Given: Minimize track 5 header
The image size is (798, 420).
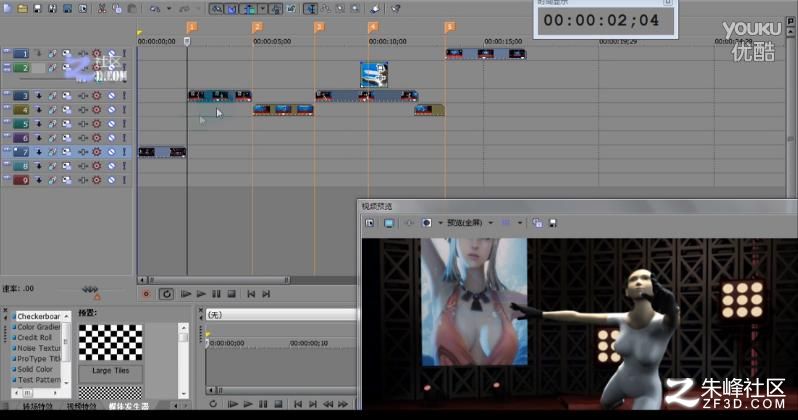Looking at the screenshot, I should pyautogui.click(x=6, y=122).
